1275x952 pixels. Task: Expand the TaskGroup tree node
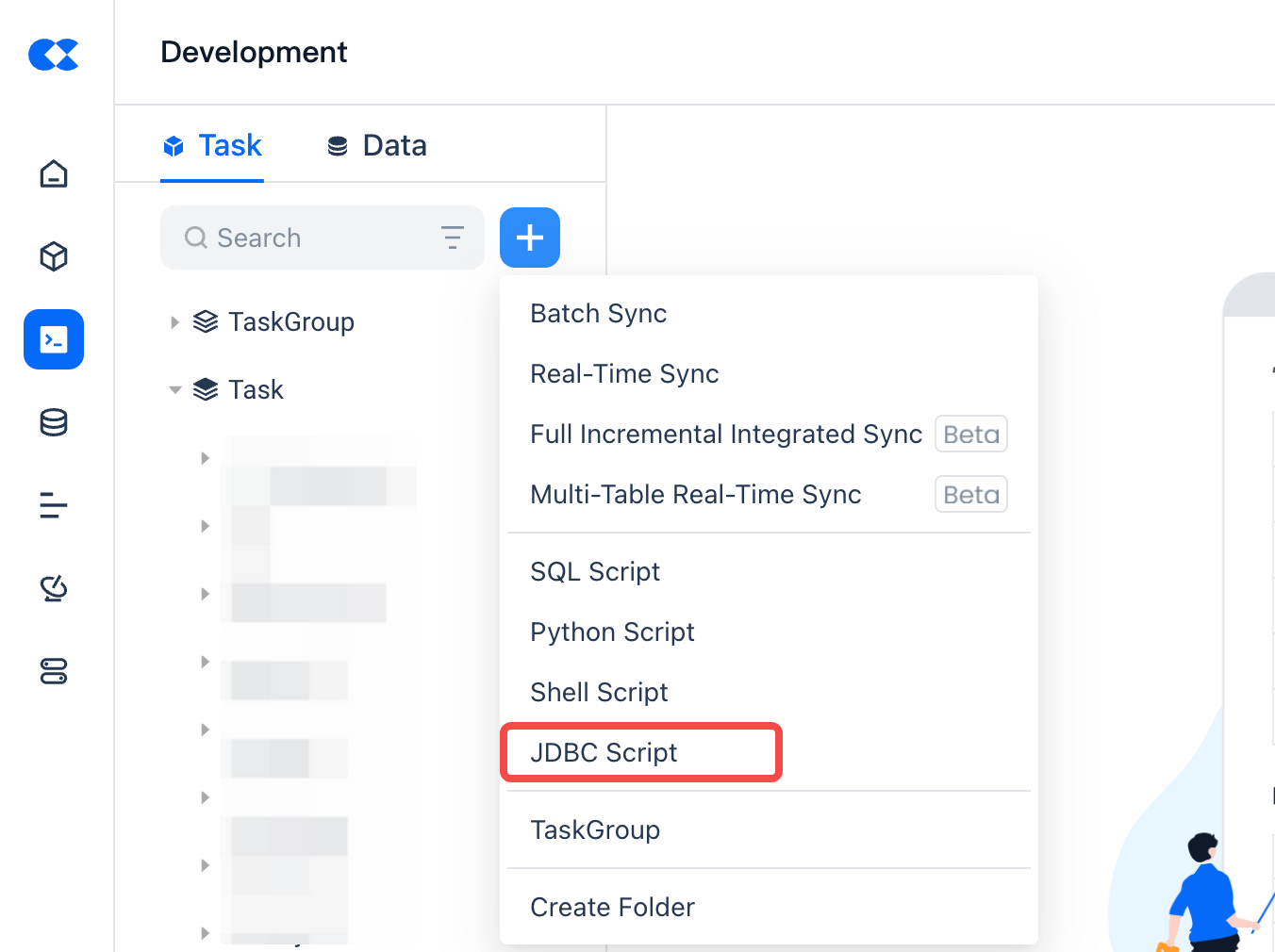pyautogui.click(x=174, y=322)
